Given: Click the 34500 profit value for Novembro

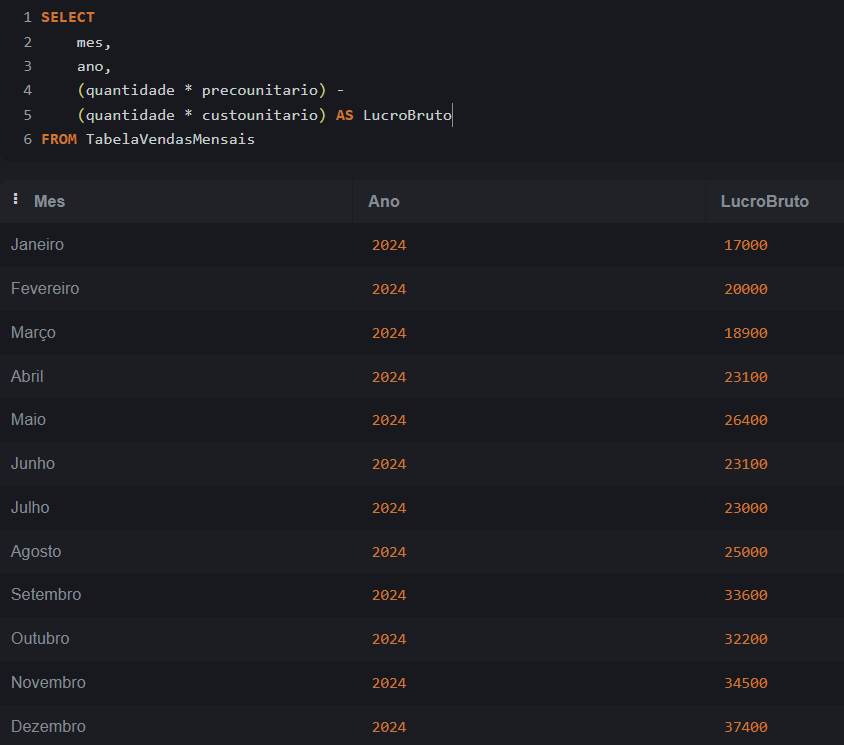Looking at the screenshot, I should 745,684.
